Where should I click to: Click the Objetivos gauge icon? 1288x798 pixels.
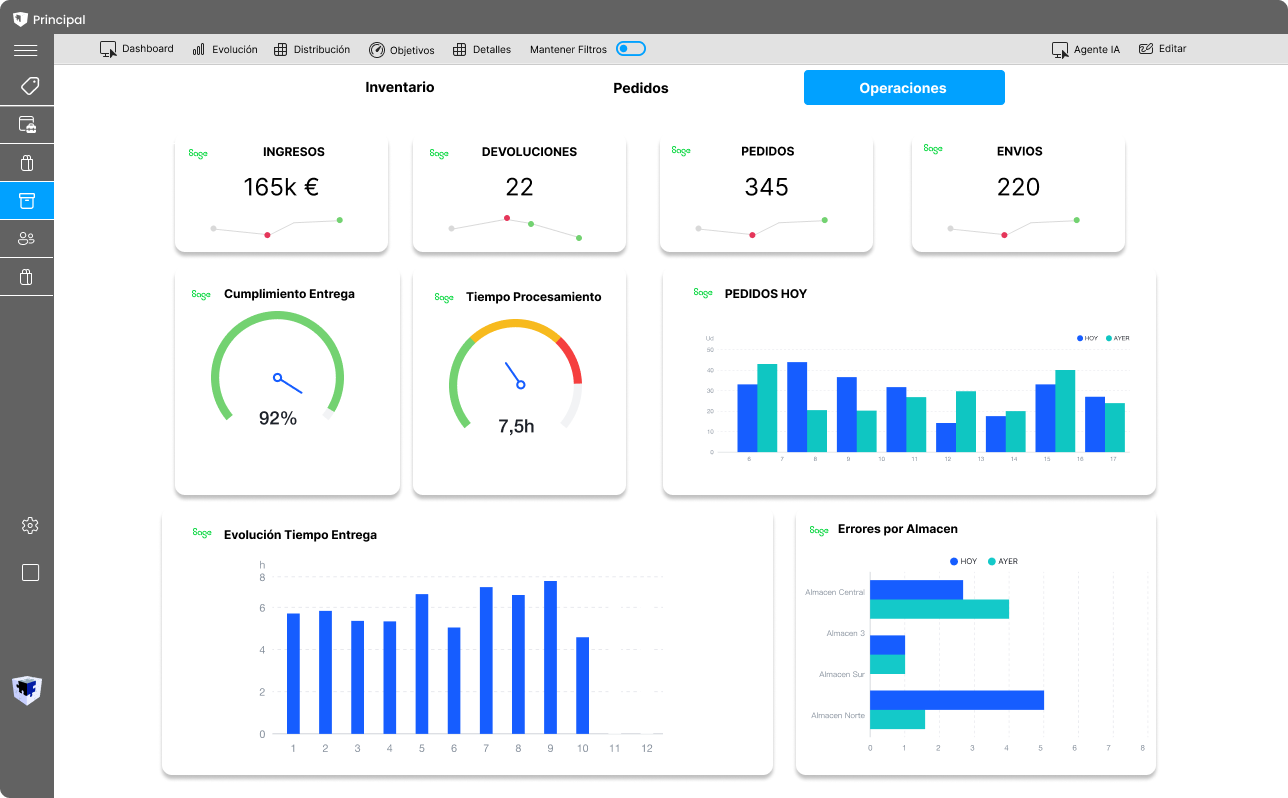point(401,48)
